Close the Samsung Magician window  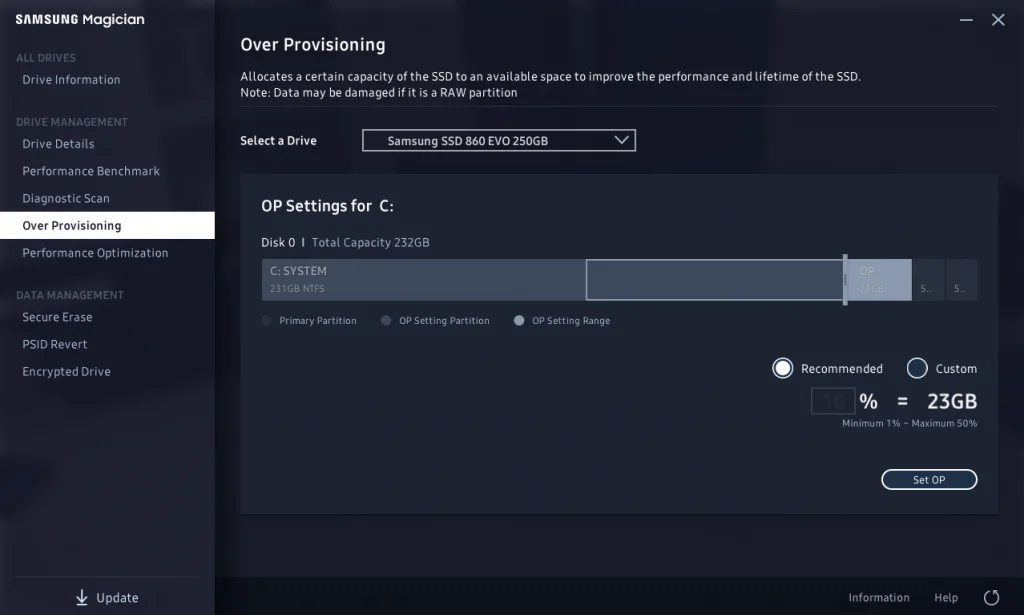pos(998,20)
